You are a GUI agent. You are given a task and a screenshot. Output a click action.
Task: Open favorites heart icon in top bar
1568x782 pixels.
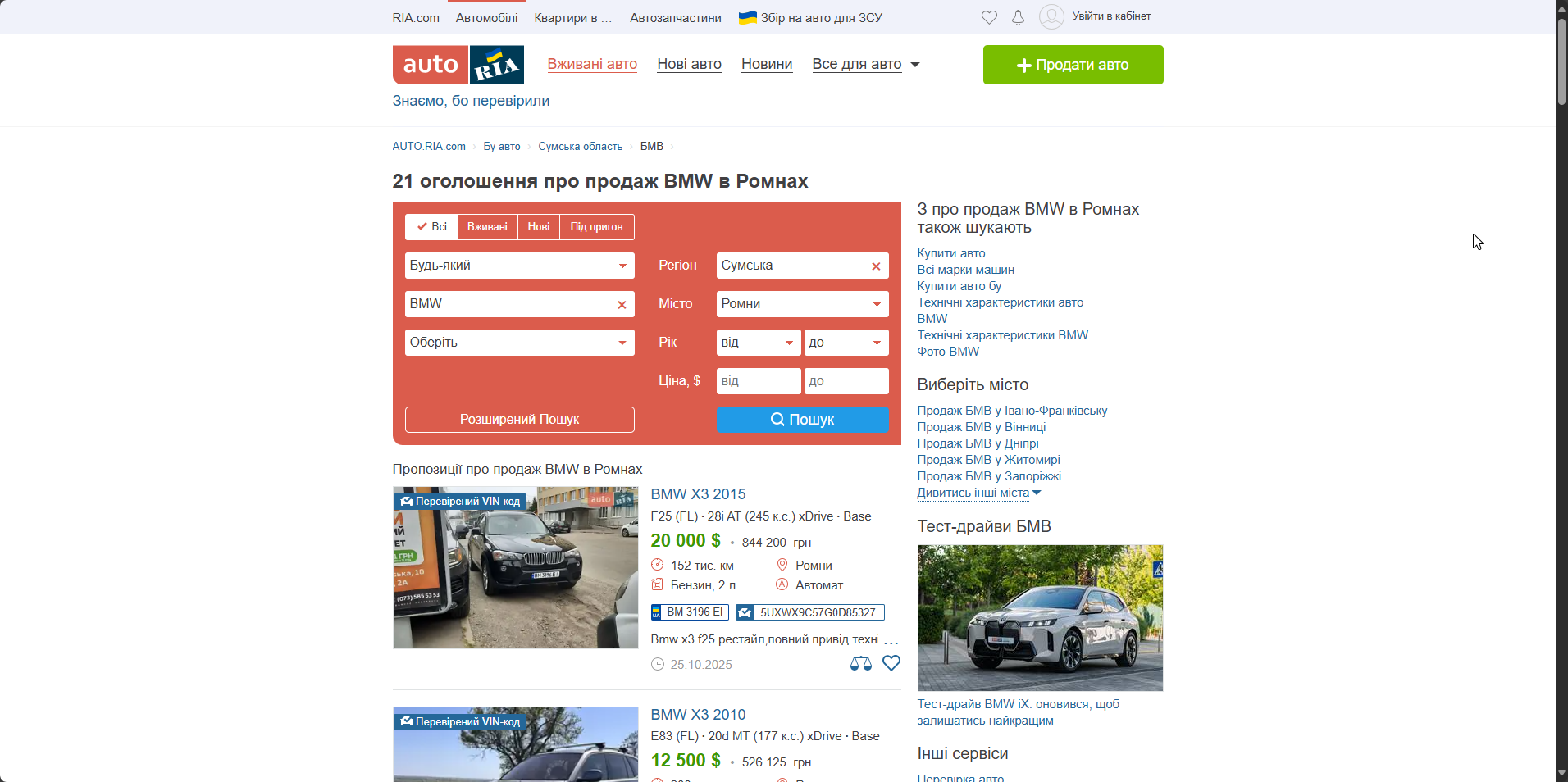pyautogui.click(x=989, y=17)
